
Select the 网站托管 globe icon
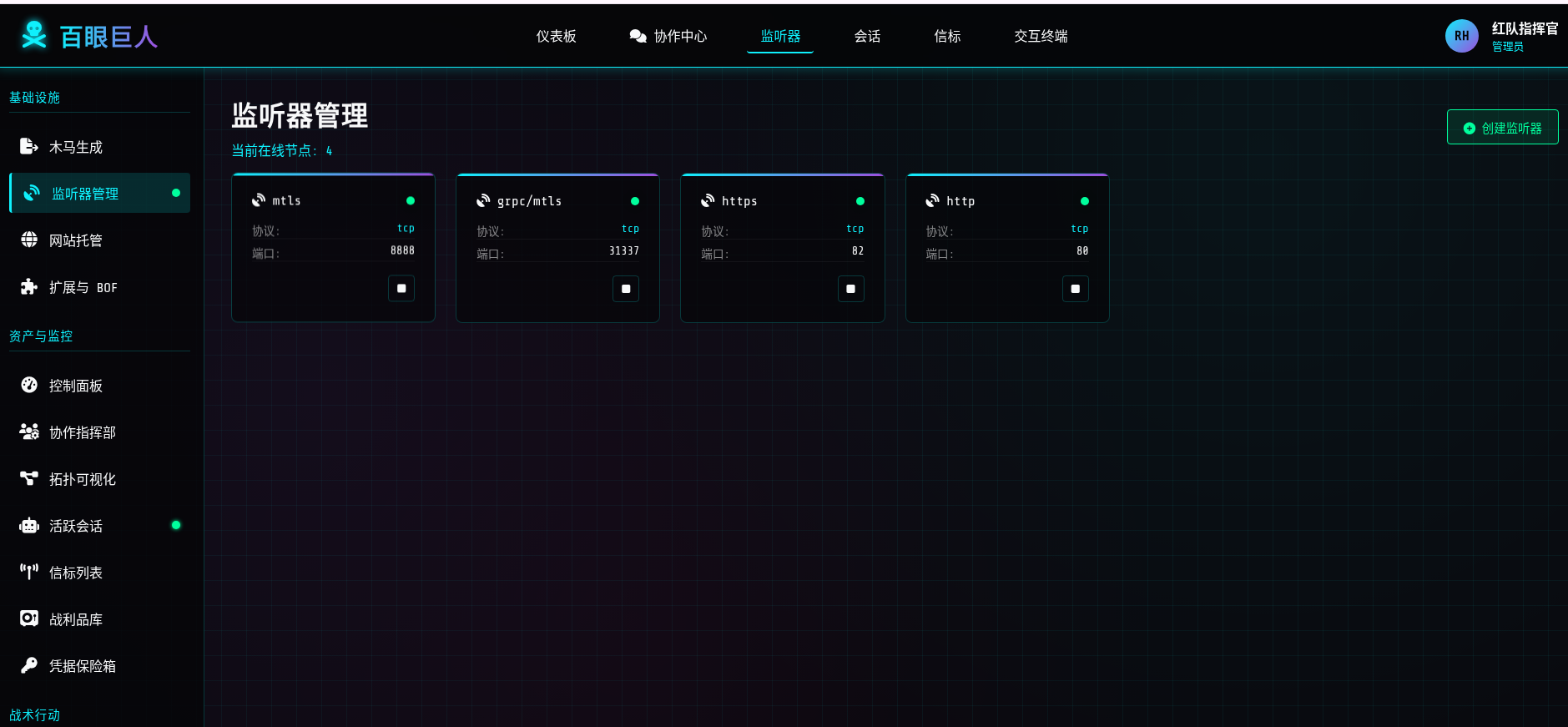29,240
